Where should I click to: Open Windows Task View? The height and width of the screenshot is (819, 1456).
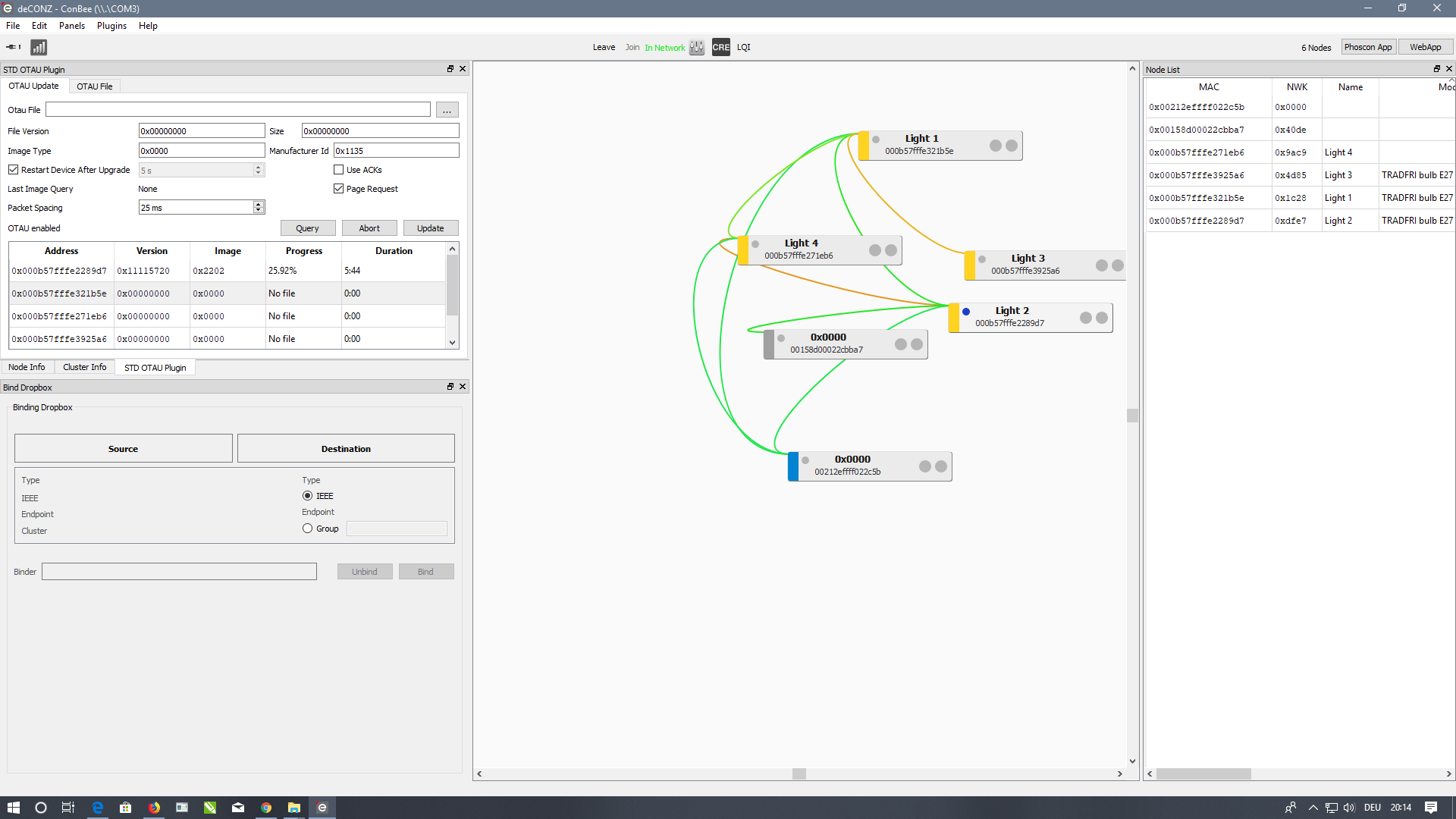click(x=67, y=808)
